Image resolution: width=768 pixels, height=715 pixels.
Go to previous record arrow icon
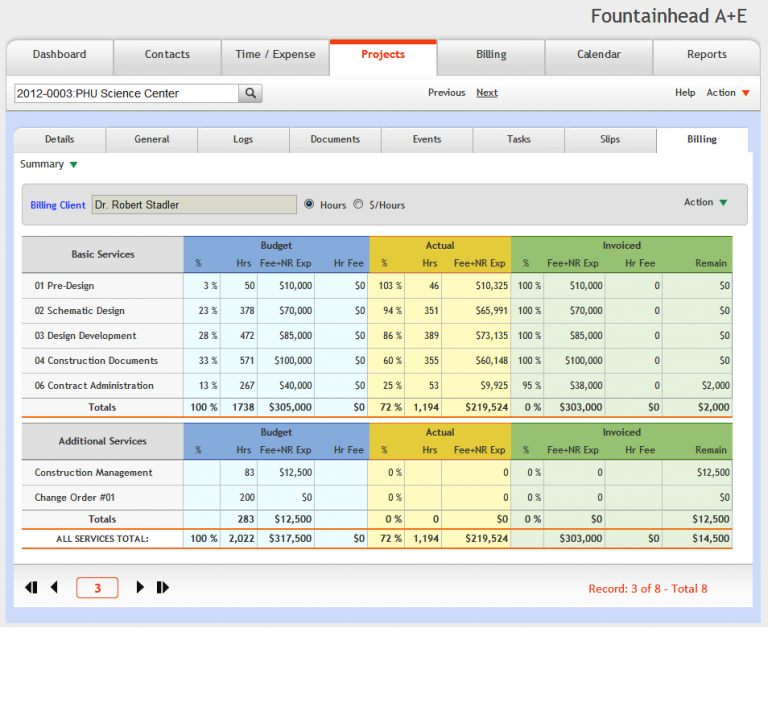click(54, 588)
